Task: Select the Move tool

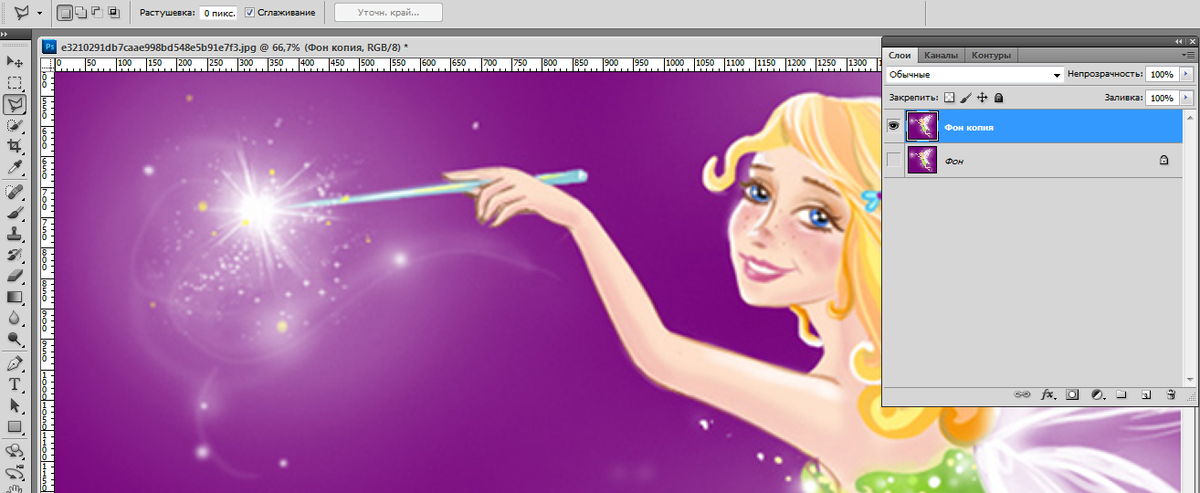Action: tap(14, 62)
